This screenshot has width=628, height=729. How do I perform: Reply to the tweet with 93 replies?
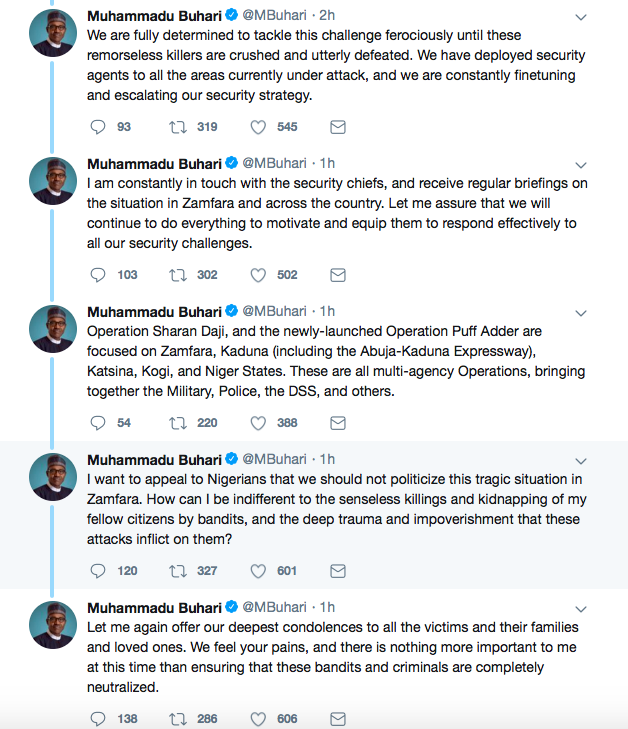98,127
